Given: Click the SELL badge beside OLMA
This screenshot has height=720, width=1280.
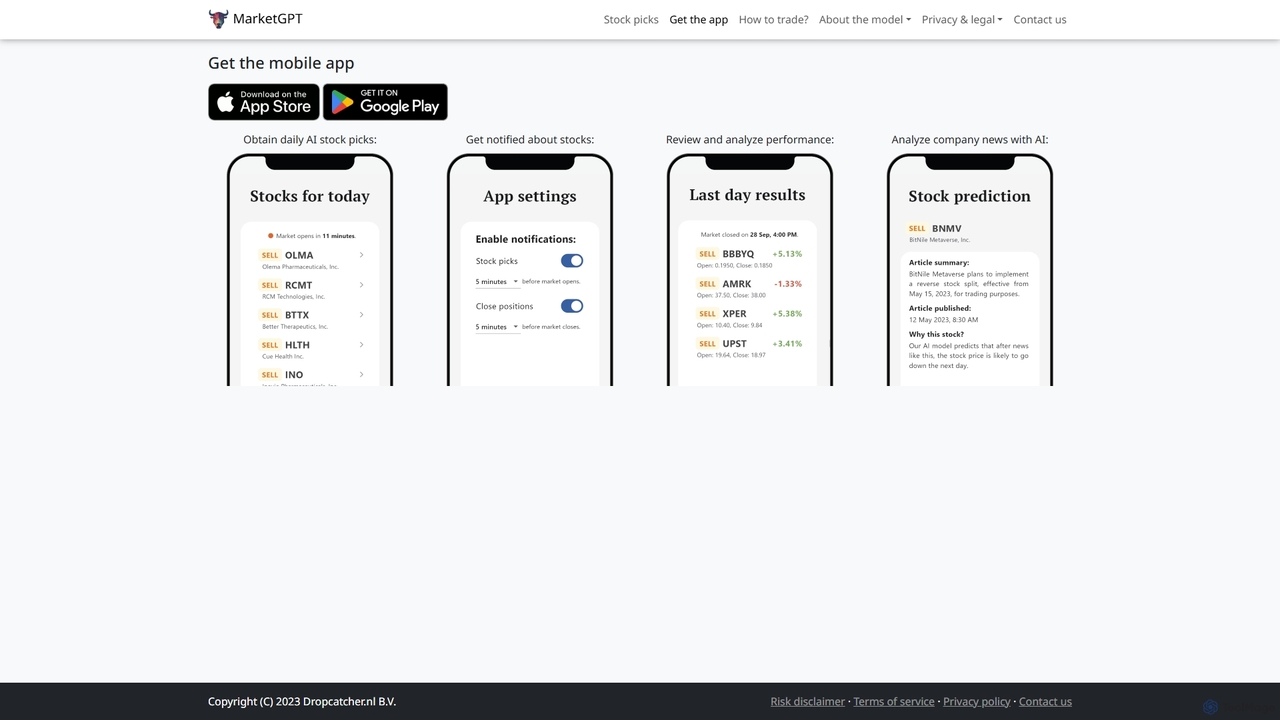Looking at the screenshot, I should tap(270, 255).
